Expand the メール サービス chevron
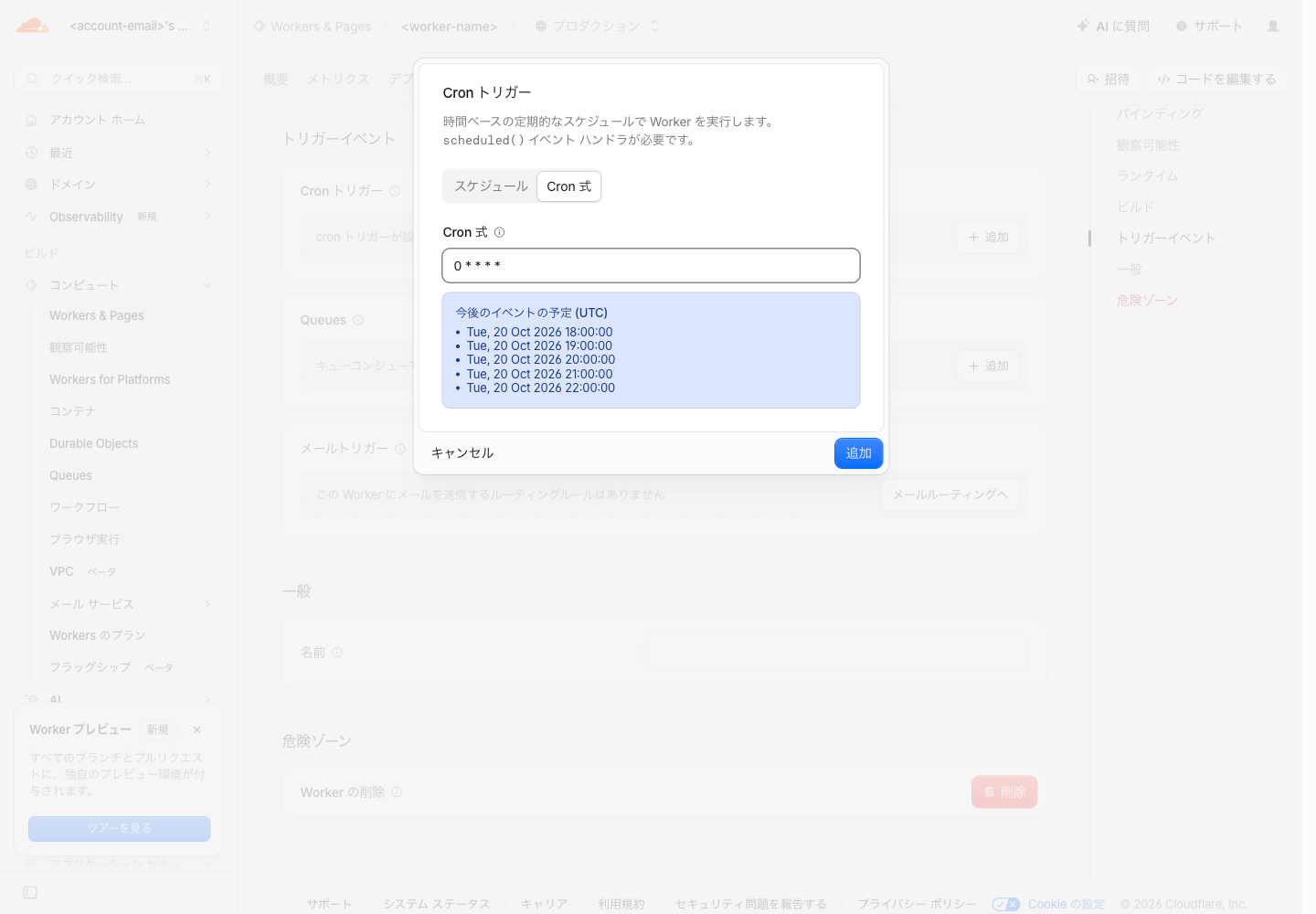The width and height of the screenshot is (1316, 914). [207, 604]
